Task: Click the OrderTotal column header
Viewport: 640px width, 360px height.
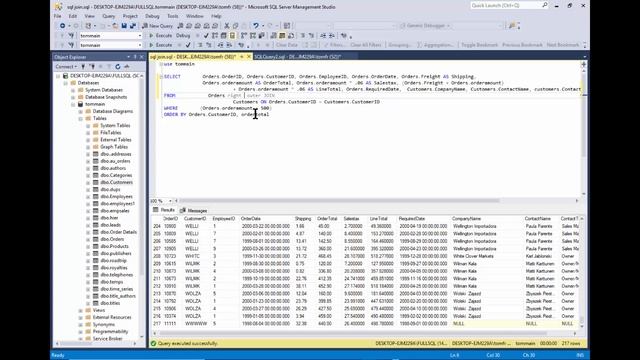Action: [x=327, y=219]
